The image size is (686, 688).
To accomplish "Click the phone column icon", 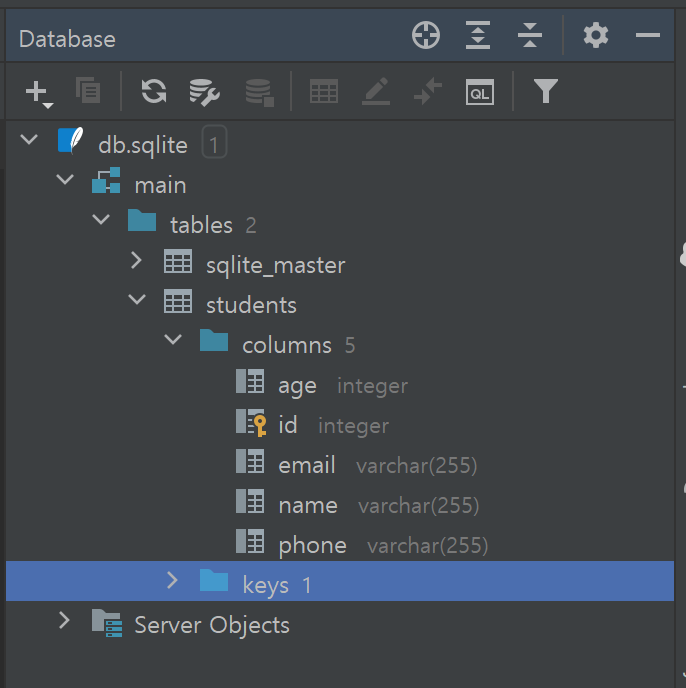I will [250, 541].
